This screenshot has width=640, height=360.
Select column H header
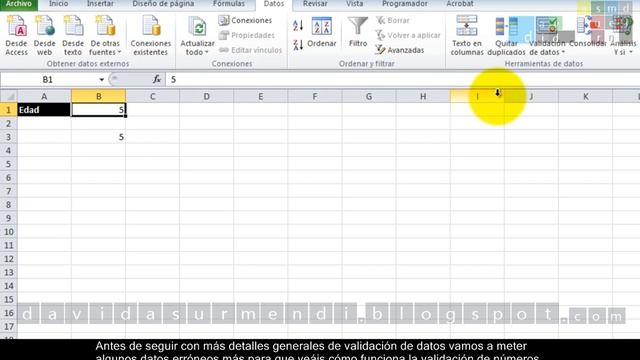pos(423,96)
